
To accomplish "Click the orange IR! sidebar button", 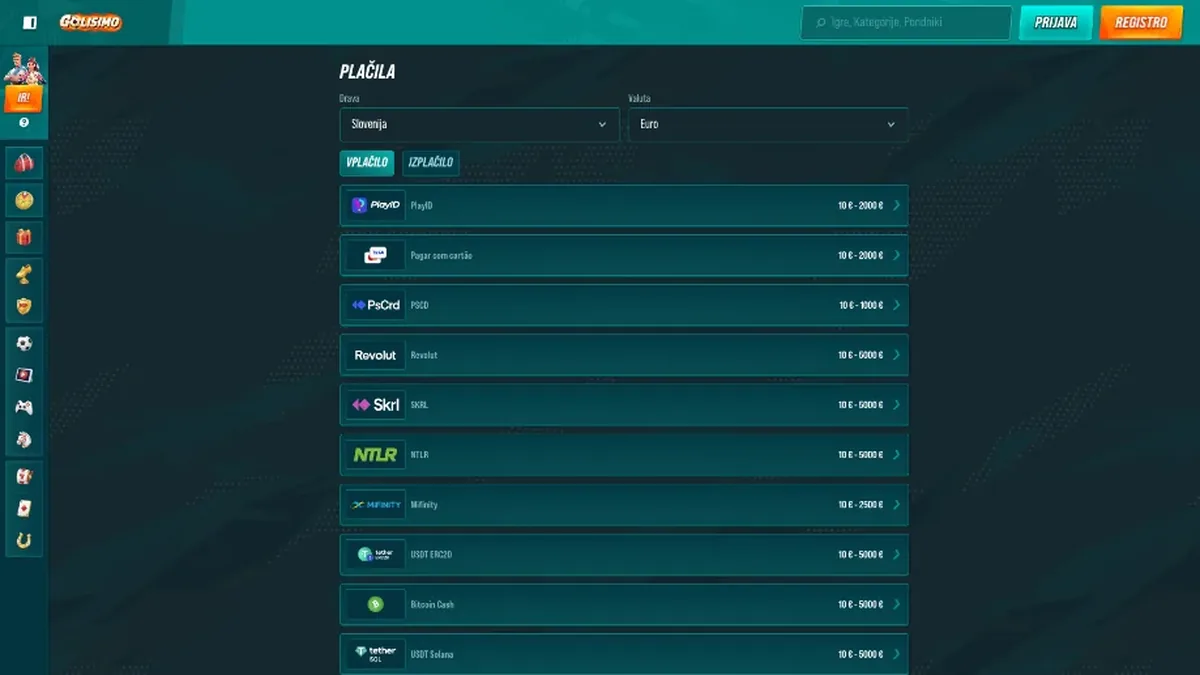I will click(24, 98).
